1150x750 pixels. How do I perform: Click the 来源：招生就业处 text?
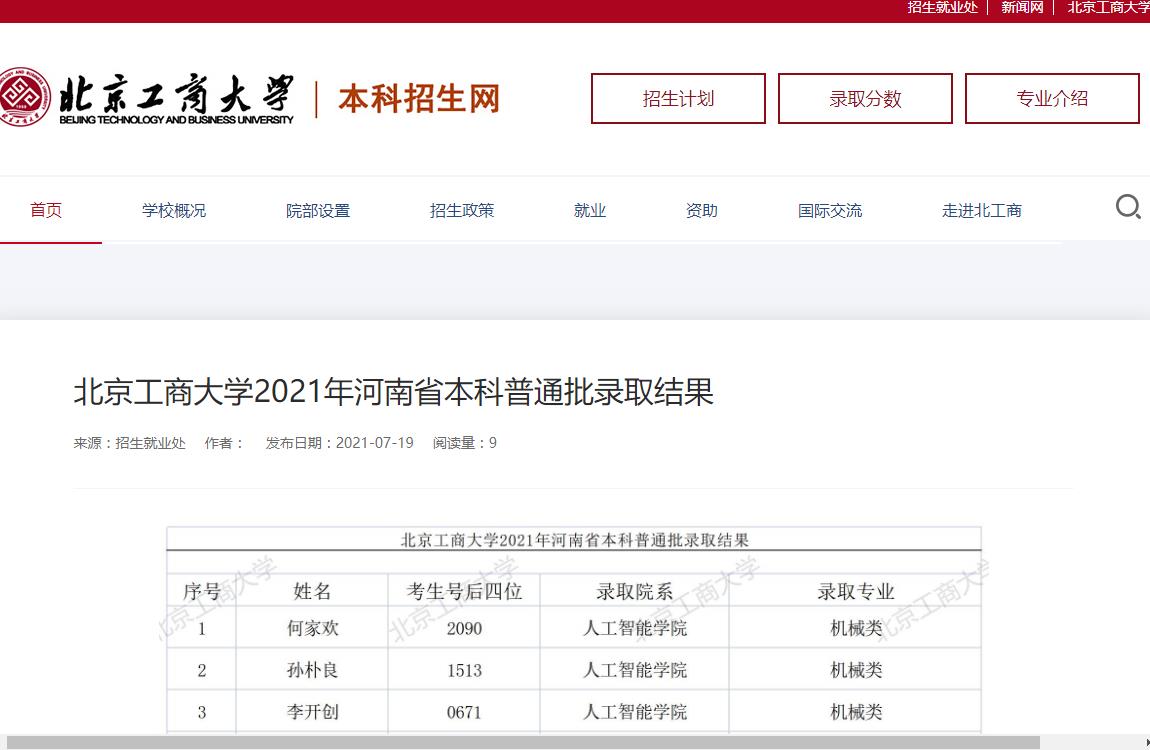(130, 443)
